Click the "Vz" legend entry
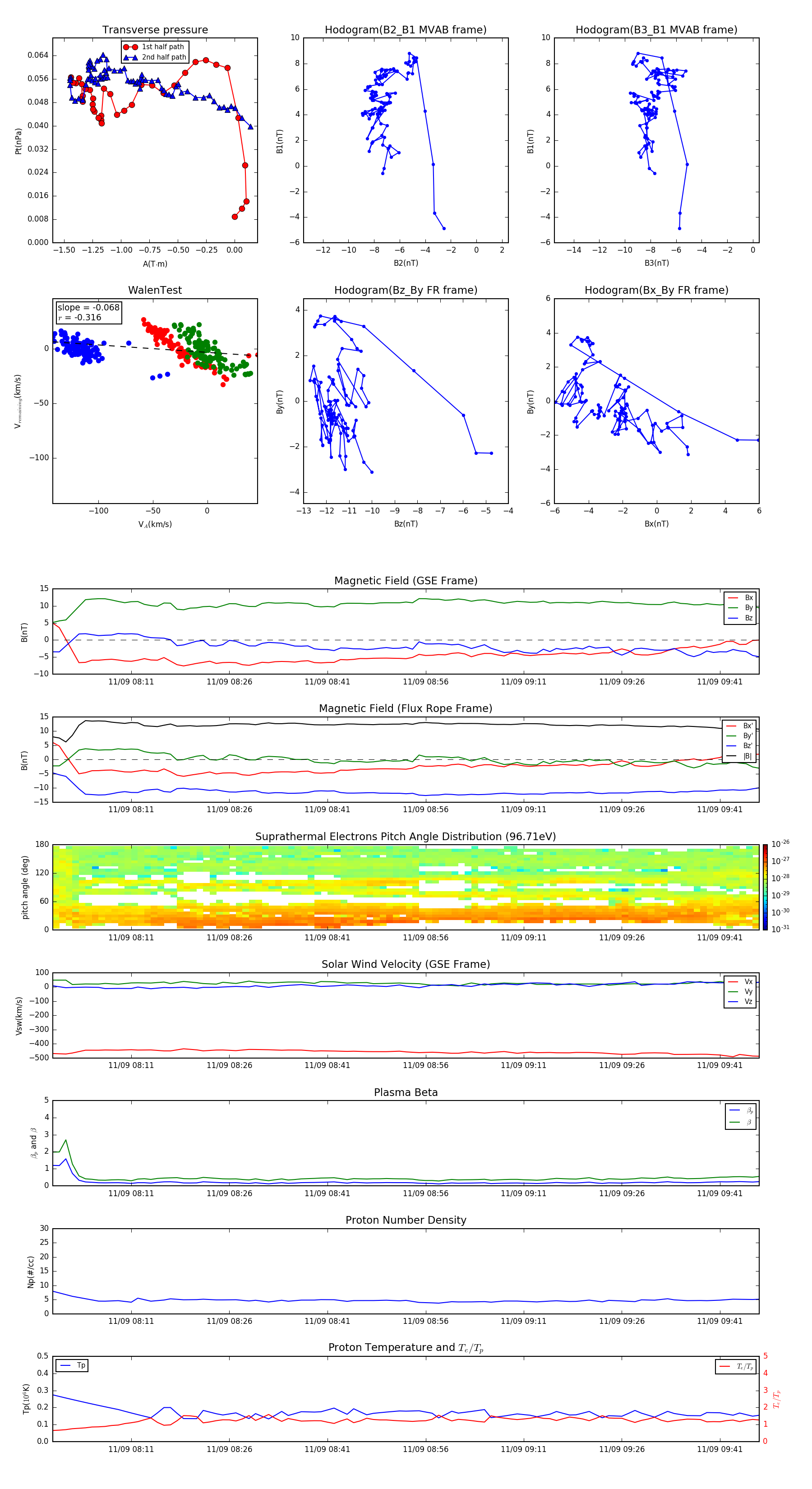 click(x=740, y=1002)
